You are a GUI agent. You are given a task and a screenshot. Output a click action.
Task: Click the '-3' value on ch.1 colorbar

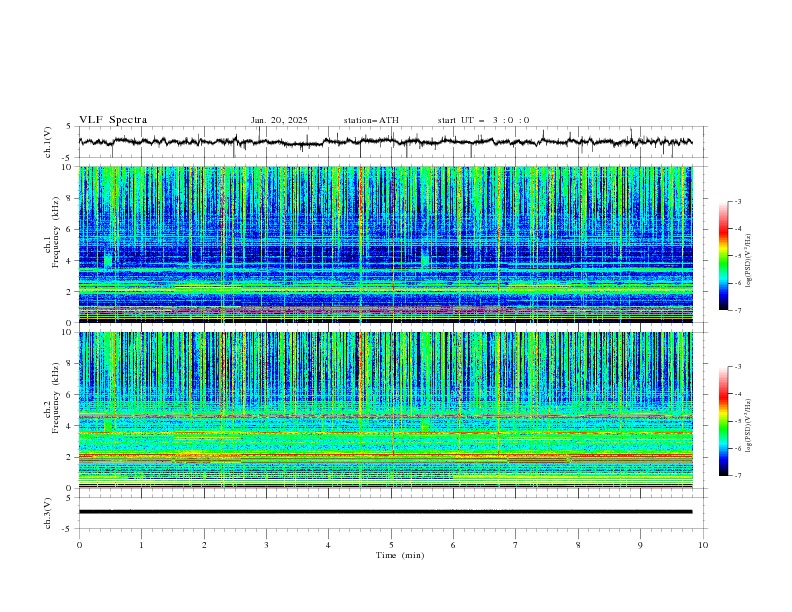point(737,201)
